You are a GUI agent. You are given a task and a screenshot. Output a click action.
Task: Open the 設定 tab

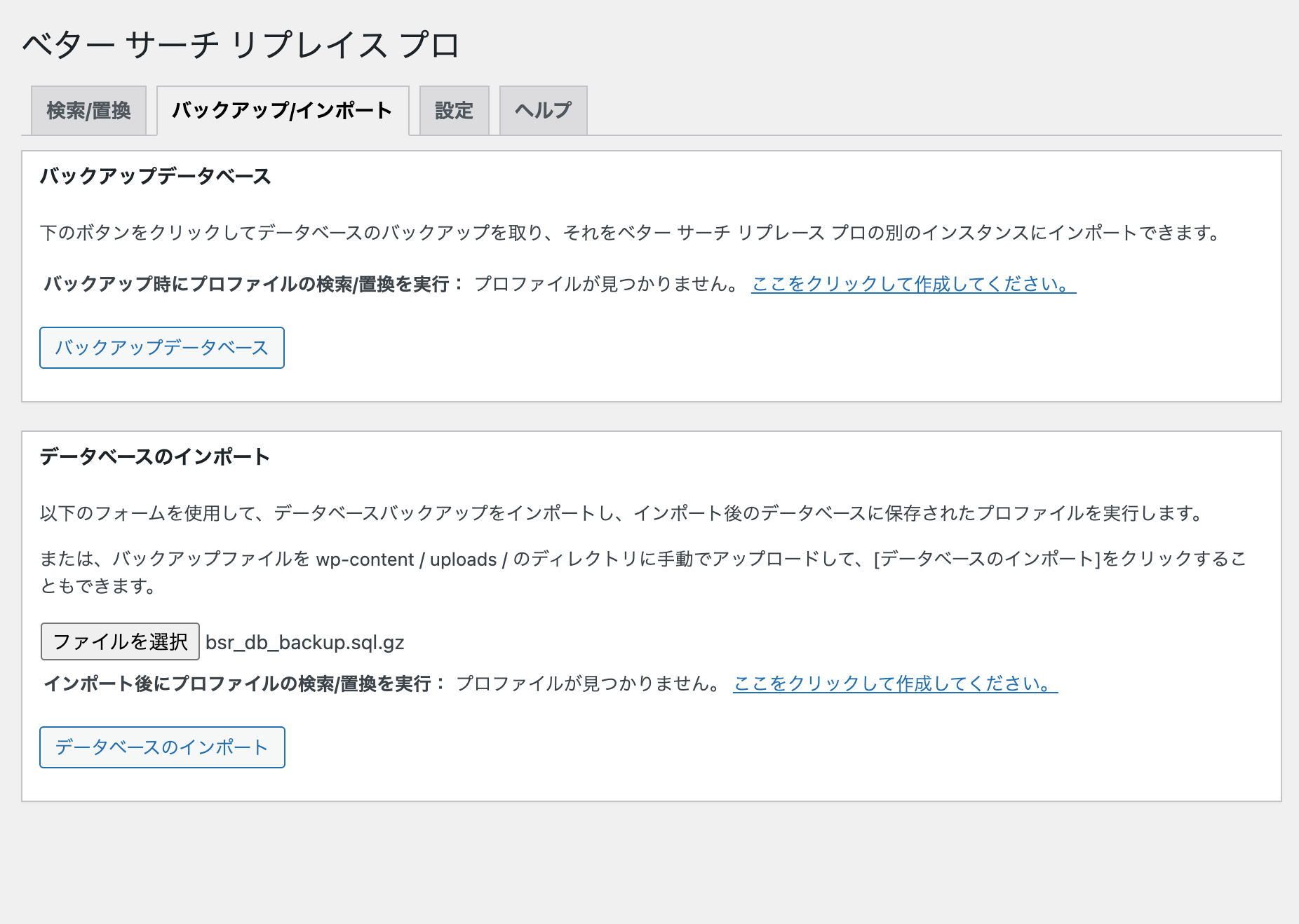[454, 110]
